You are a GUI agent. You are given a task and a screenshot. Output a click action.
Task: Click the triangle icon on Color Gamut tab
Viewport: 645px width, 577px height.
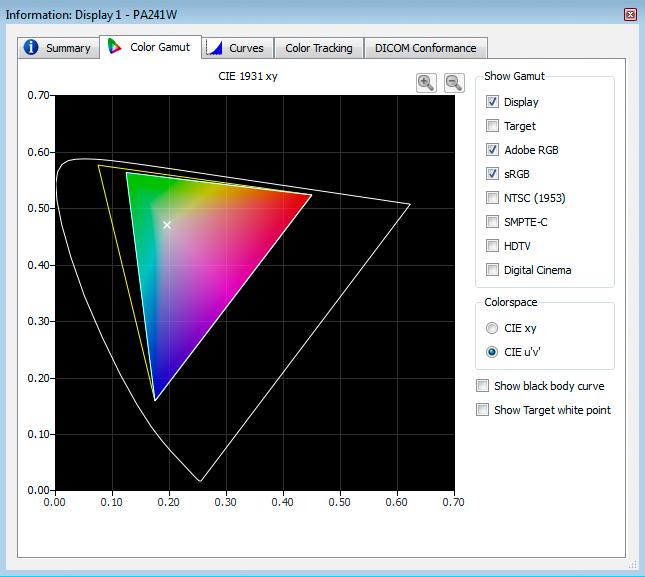tap(114, 46)
